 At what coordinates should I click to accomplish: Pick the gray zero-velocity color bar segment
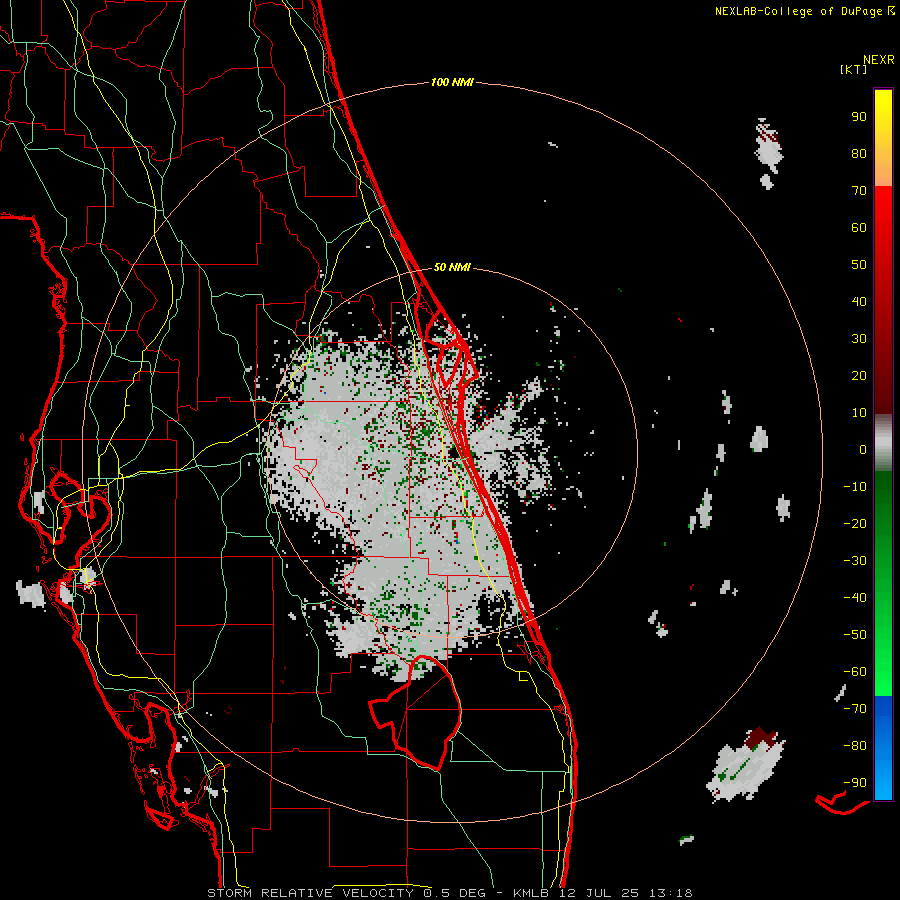[x=883, y=443]
